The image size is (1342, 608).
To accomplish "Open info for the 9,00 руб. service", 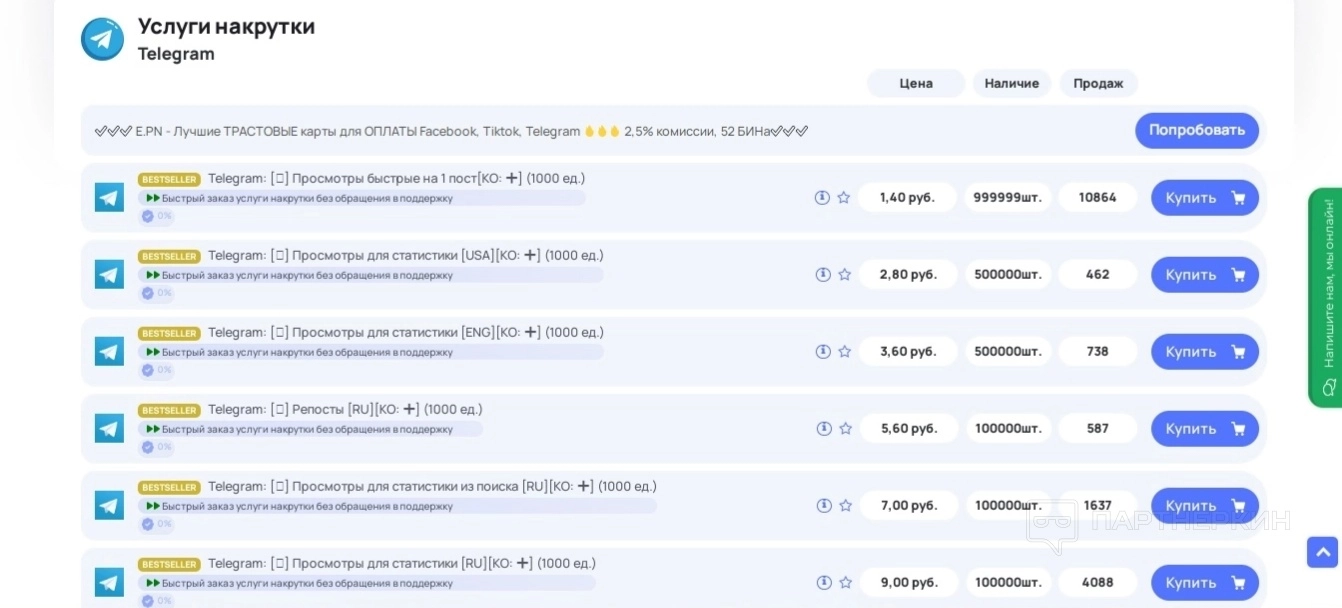I will (x=823, y=583).
